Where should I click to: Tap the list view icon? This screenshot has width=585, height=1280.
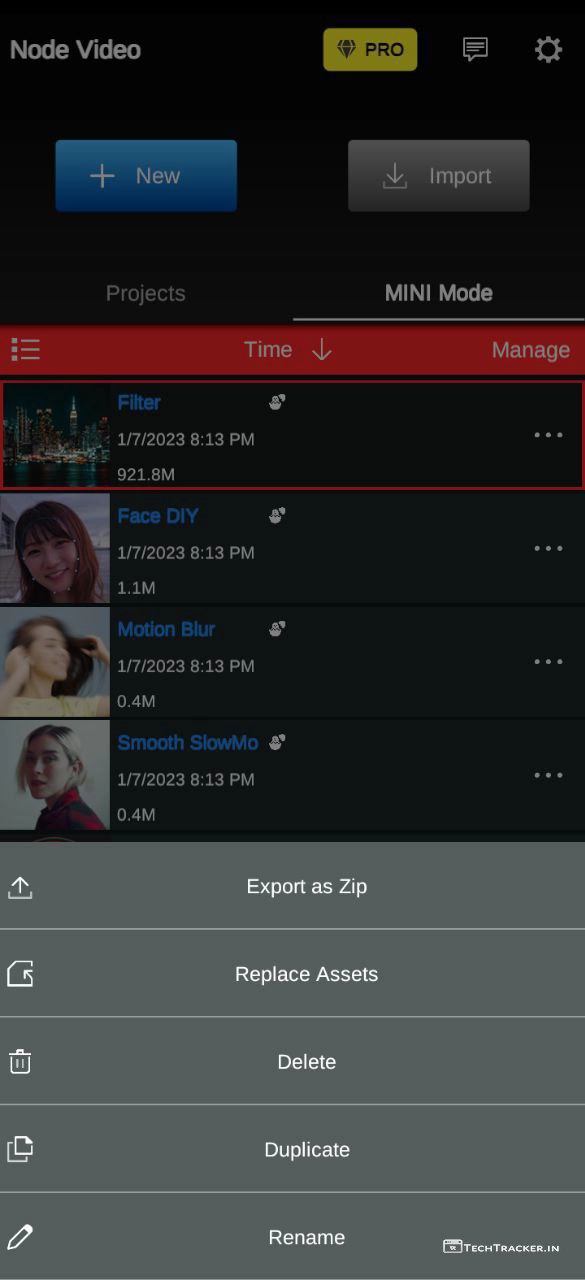[x=26, y=349]
